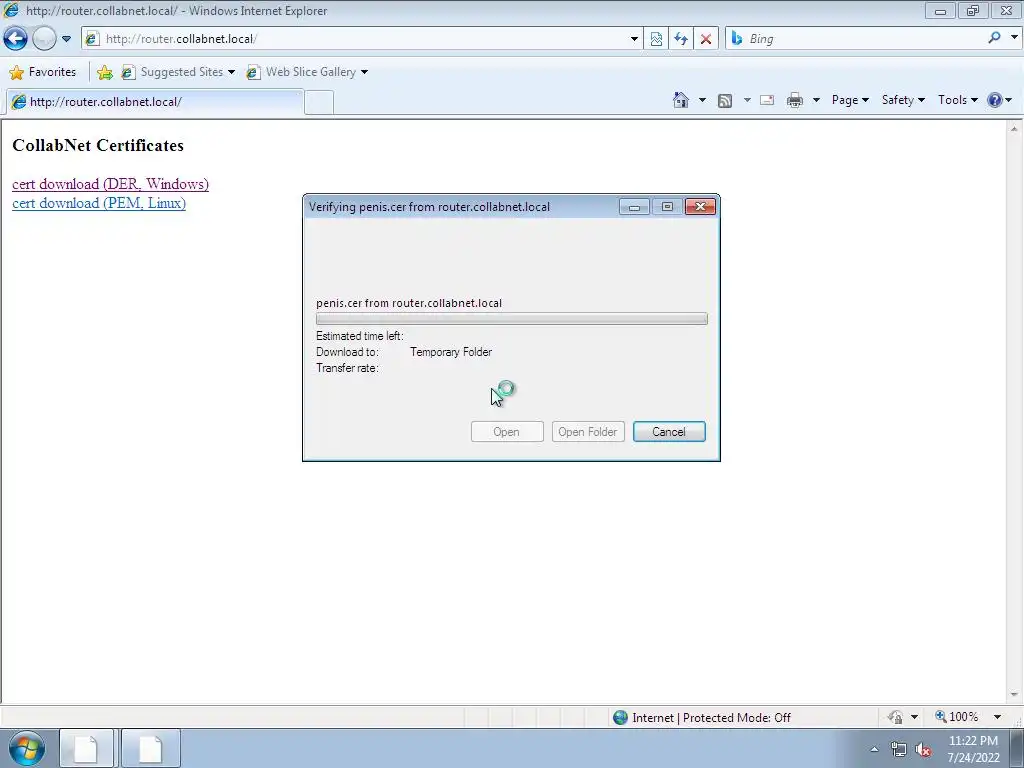Open the Windows Start button

point(27,748)
